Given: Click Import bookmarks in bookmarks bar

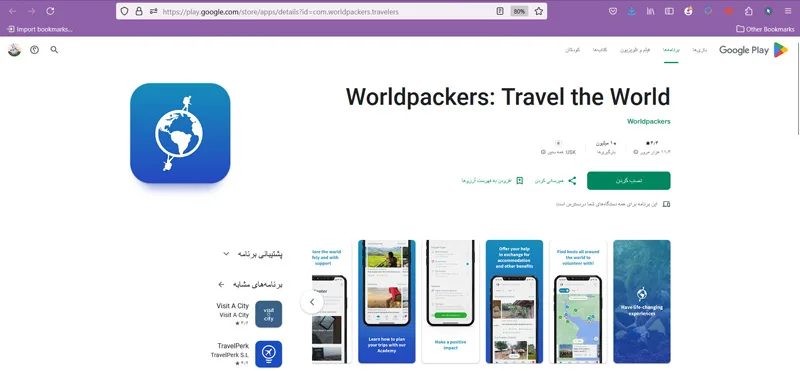Looking at the screenshot, I should point(39,29).
